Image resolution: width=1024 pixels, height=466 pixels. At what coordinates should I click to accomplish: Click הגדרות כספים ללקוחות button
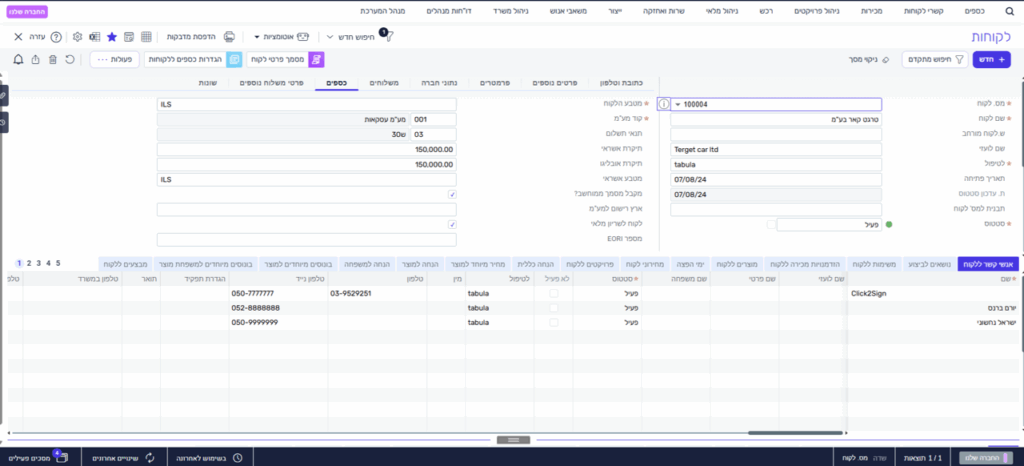click(x=193, y=59)
